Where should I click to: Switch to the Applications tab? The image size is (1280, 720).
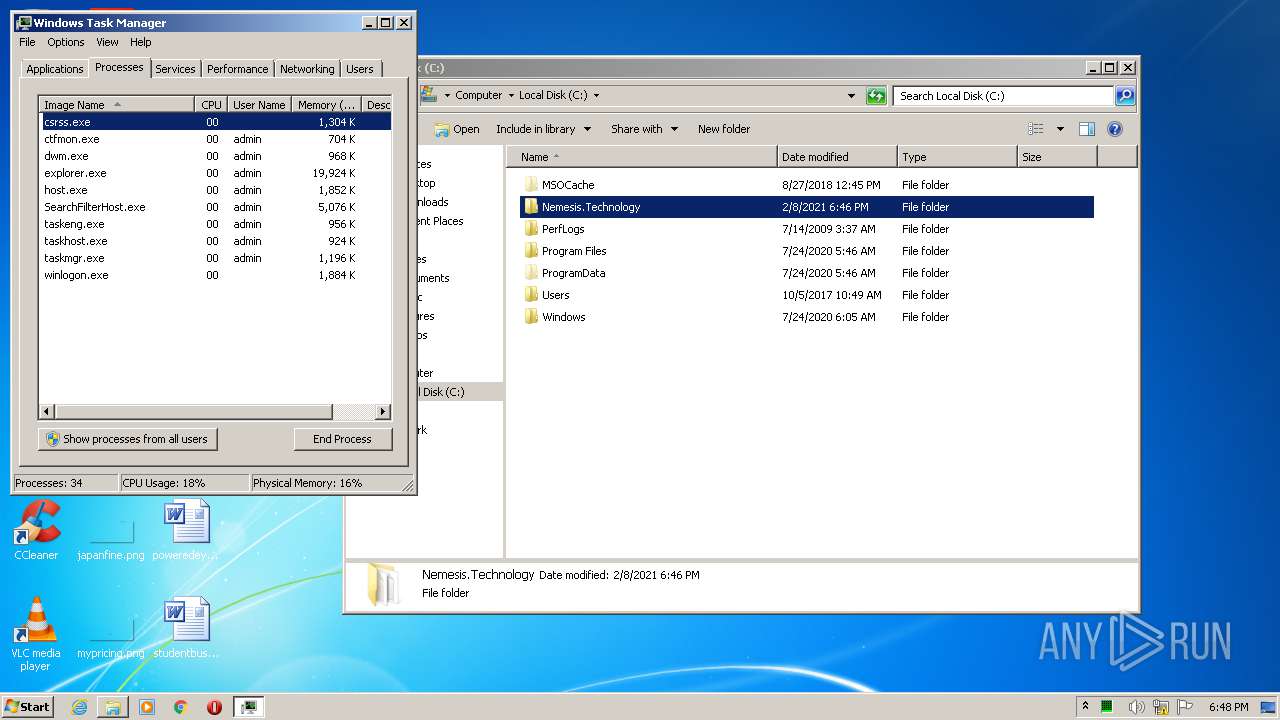54,69
